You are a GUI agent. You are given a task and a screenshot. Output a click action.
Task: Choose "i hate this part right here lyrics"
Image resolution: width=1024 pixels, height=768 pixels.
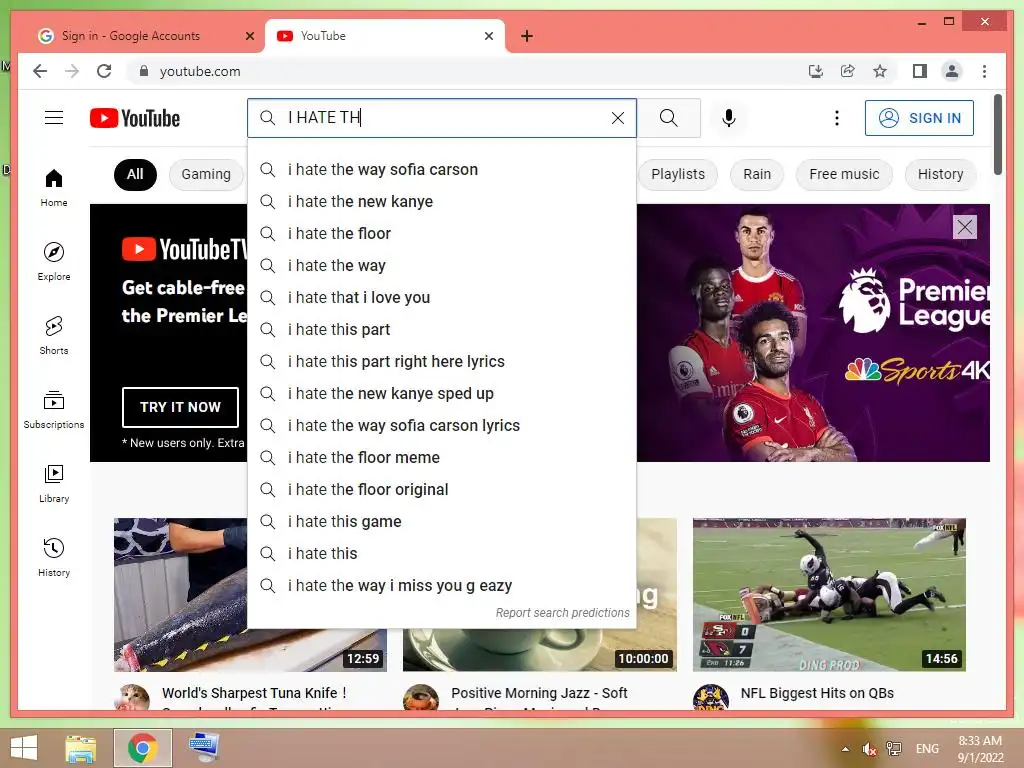pos(441,362)
